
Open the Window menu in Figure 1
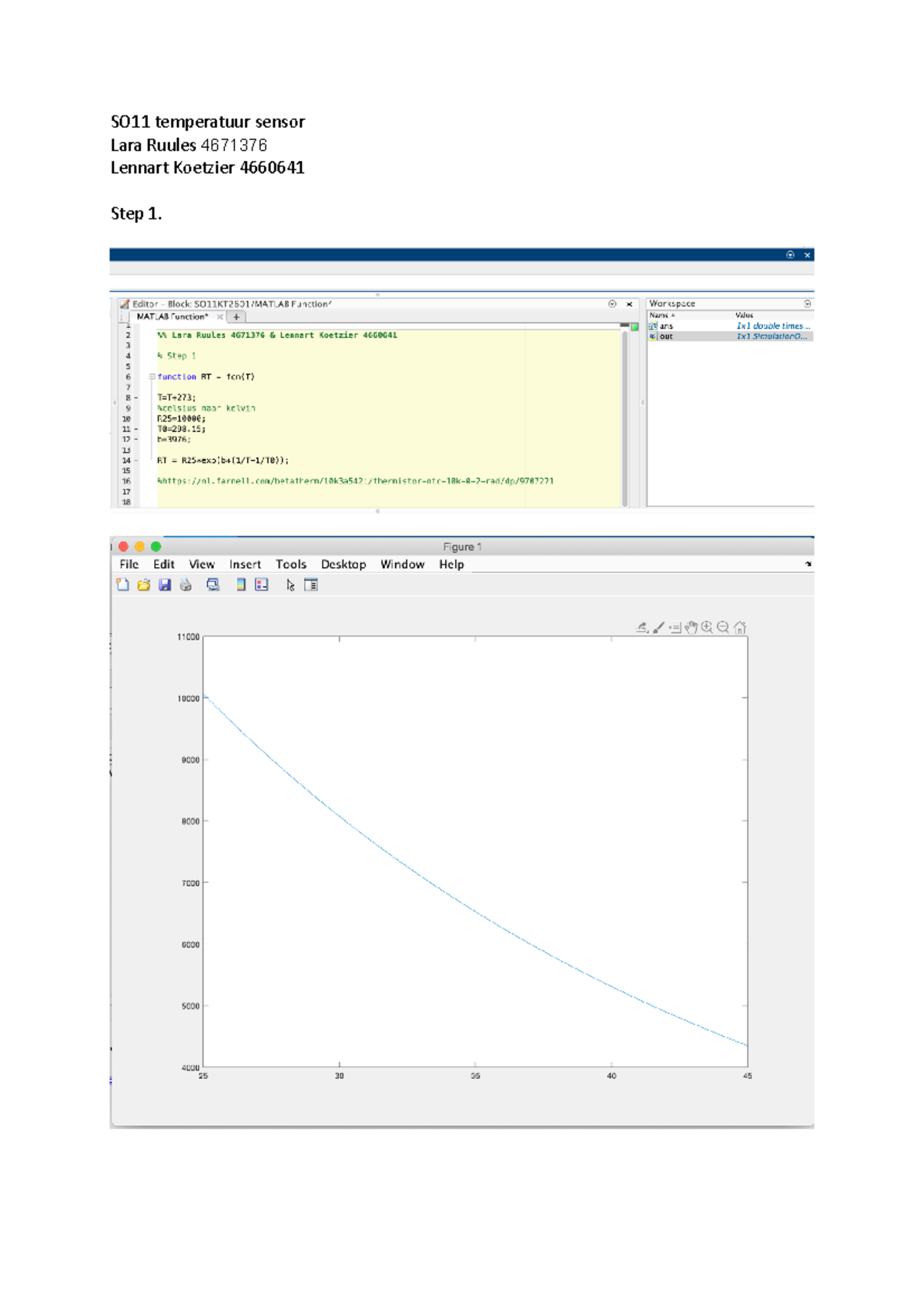[x=403, y=564]
